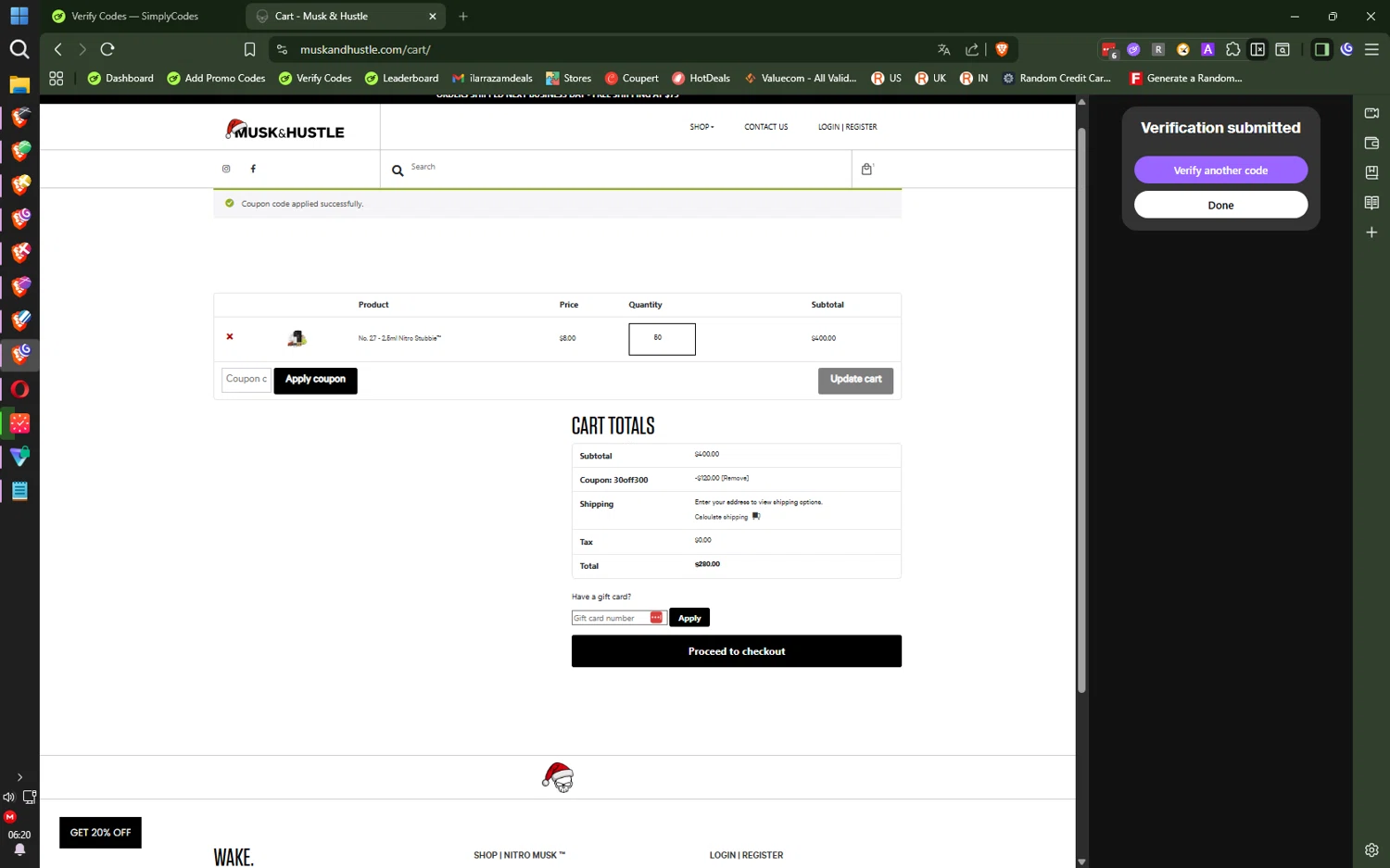Open the Instagram social icon

(x=226, y=169)
